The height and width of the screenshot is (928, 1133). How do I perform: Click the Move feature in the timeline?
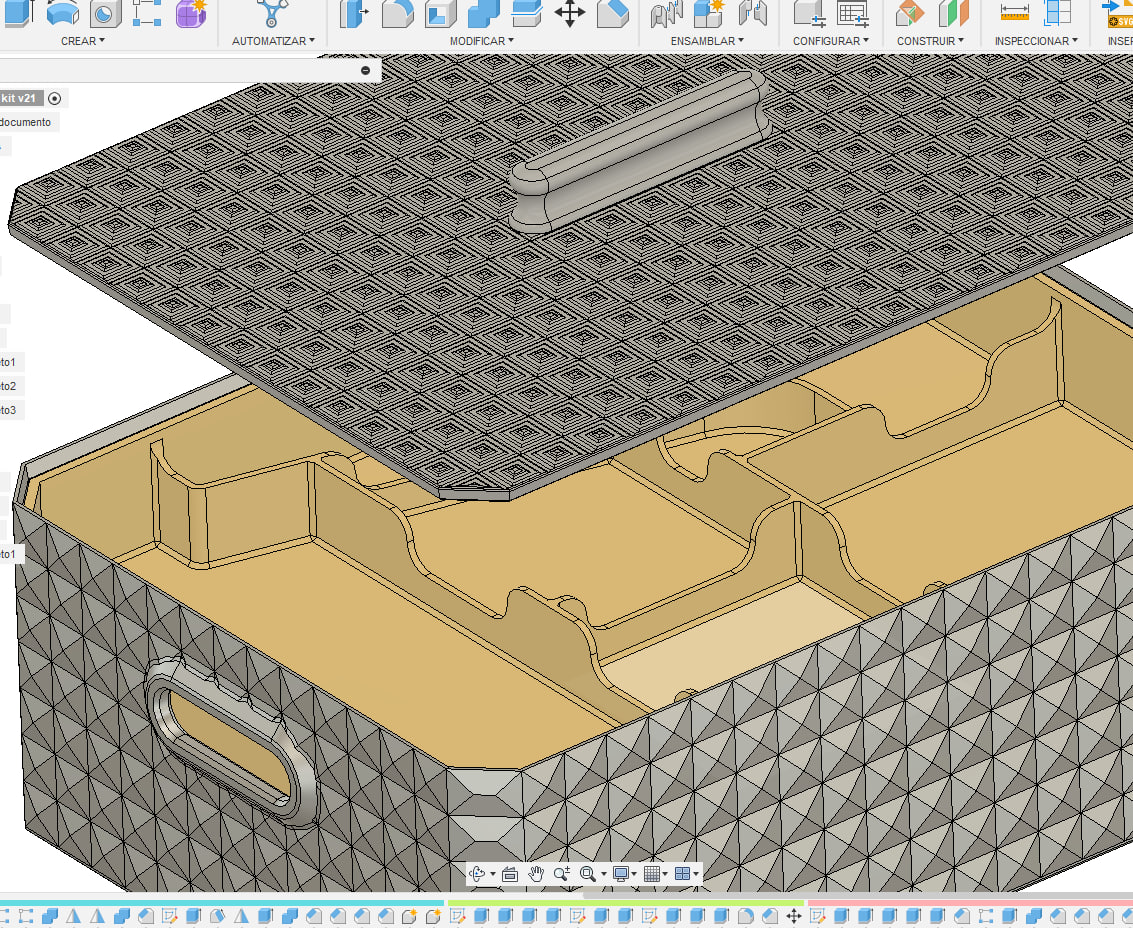(x=793, y=916)
